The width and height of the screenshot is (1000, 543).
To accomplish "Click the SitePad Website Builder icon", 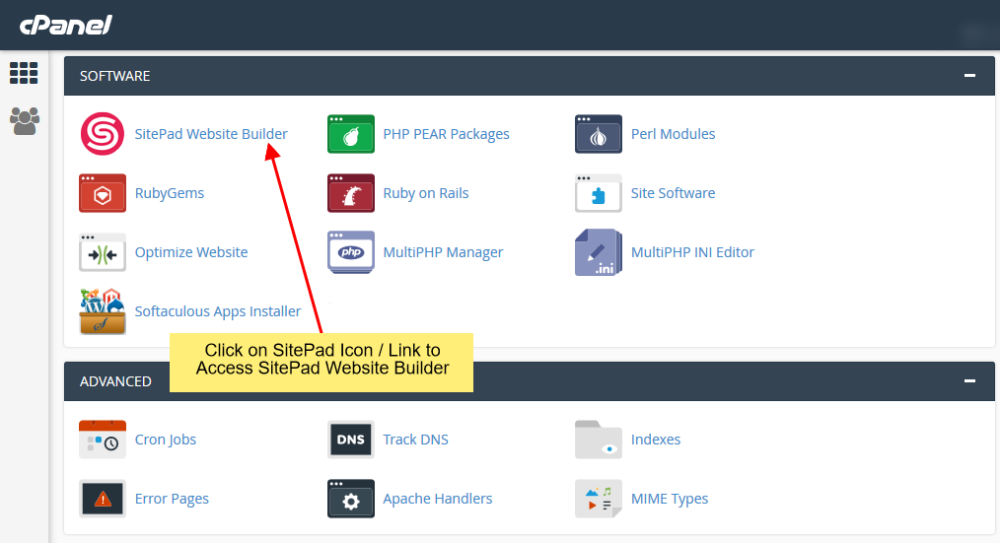I will click(x=102, y=134).
